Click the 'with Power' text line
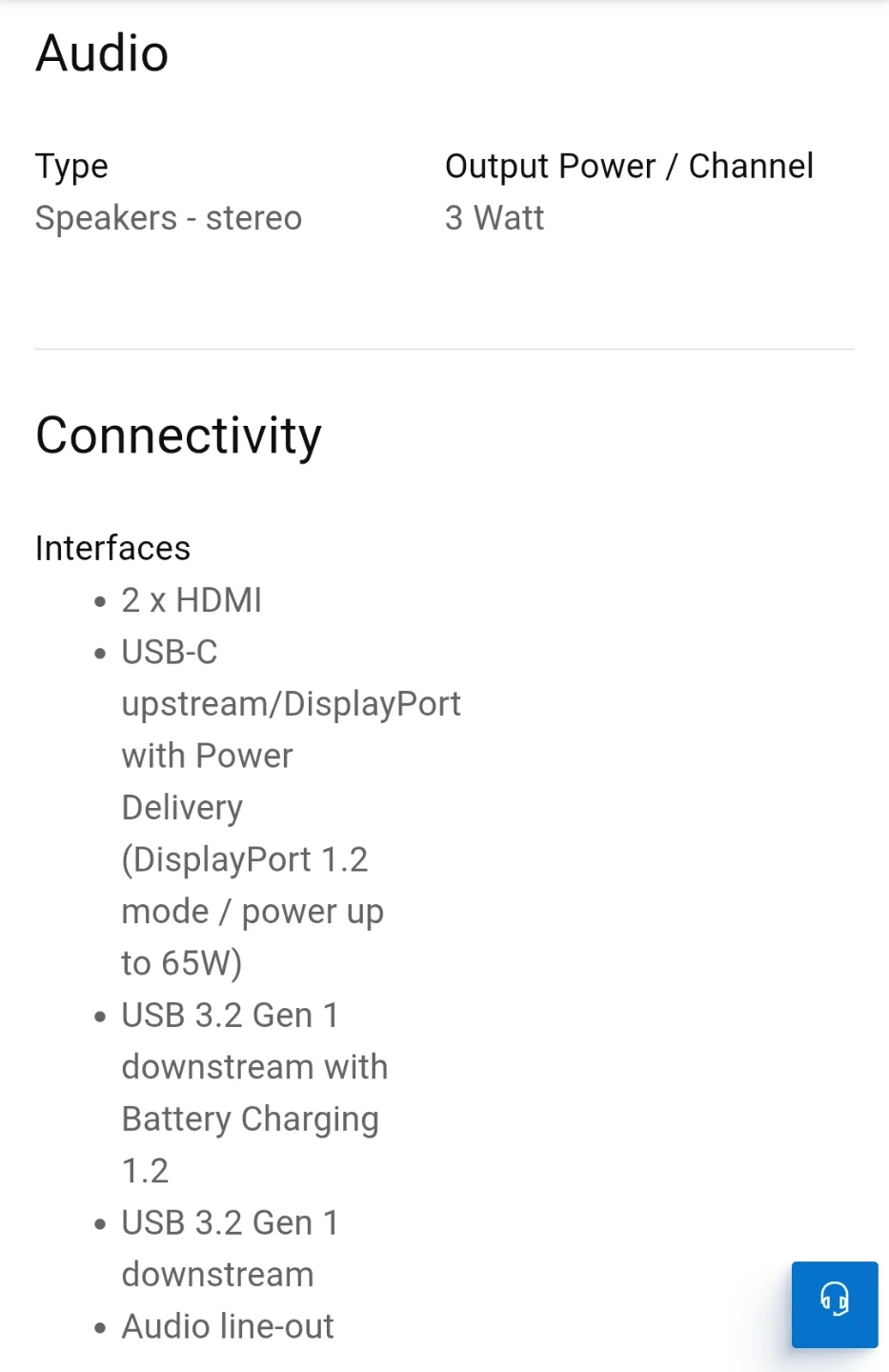Viewport: 889px width, 1372px height. [207, 756]
